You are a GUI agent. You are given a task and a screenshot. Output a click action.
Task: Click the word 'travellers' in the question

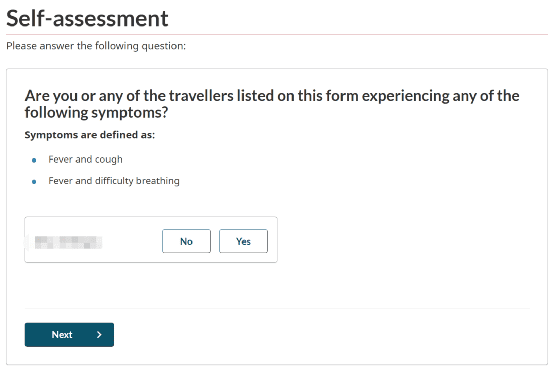[201, 96]
